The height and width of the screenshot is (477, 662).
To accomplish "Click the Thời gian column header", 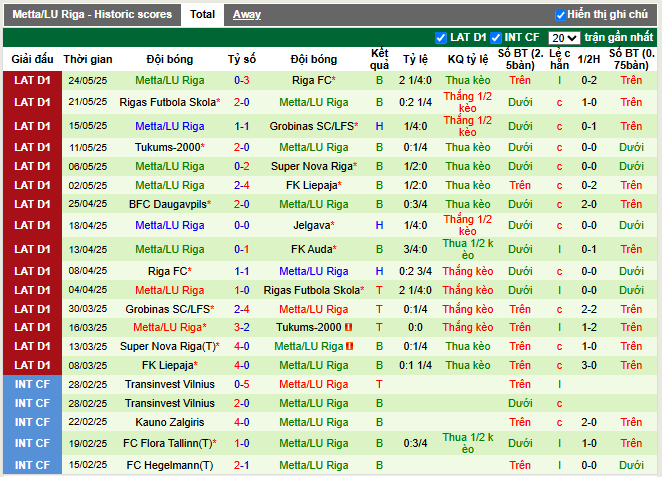I will [88, 59].
